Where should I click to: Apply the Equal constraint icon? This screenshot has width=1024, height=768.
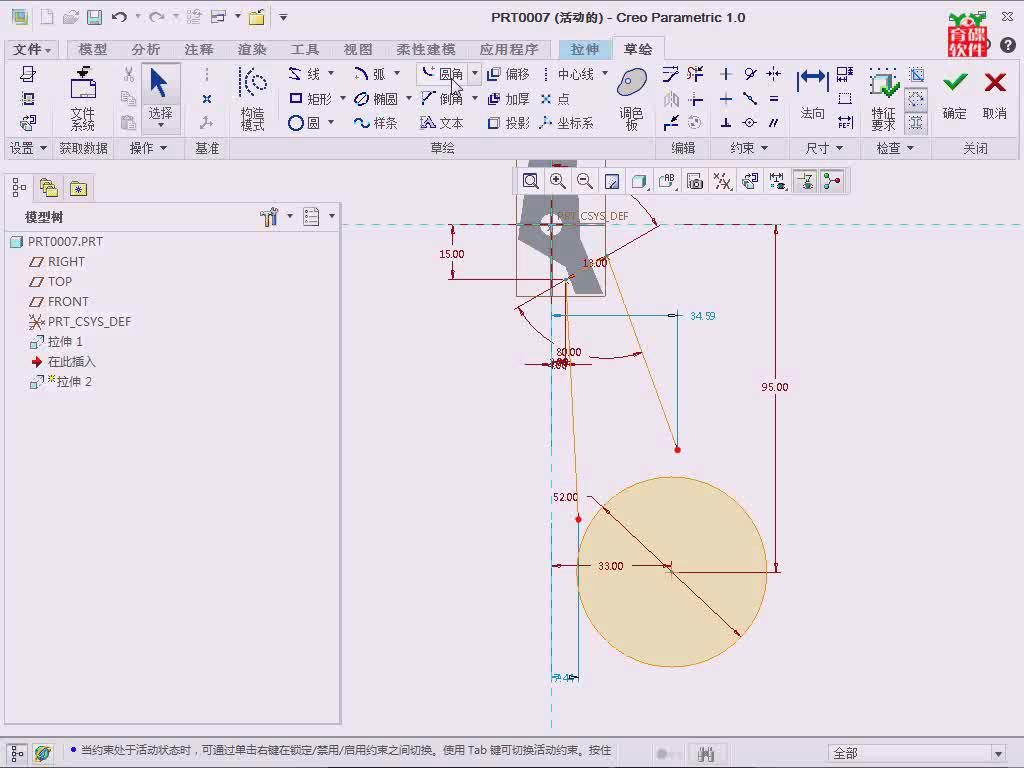click(774, 99)
